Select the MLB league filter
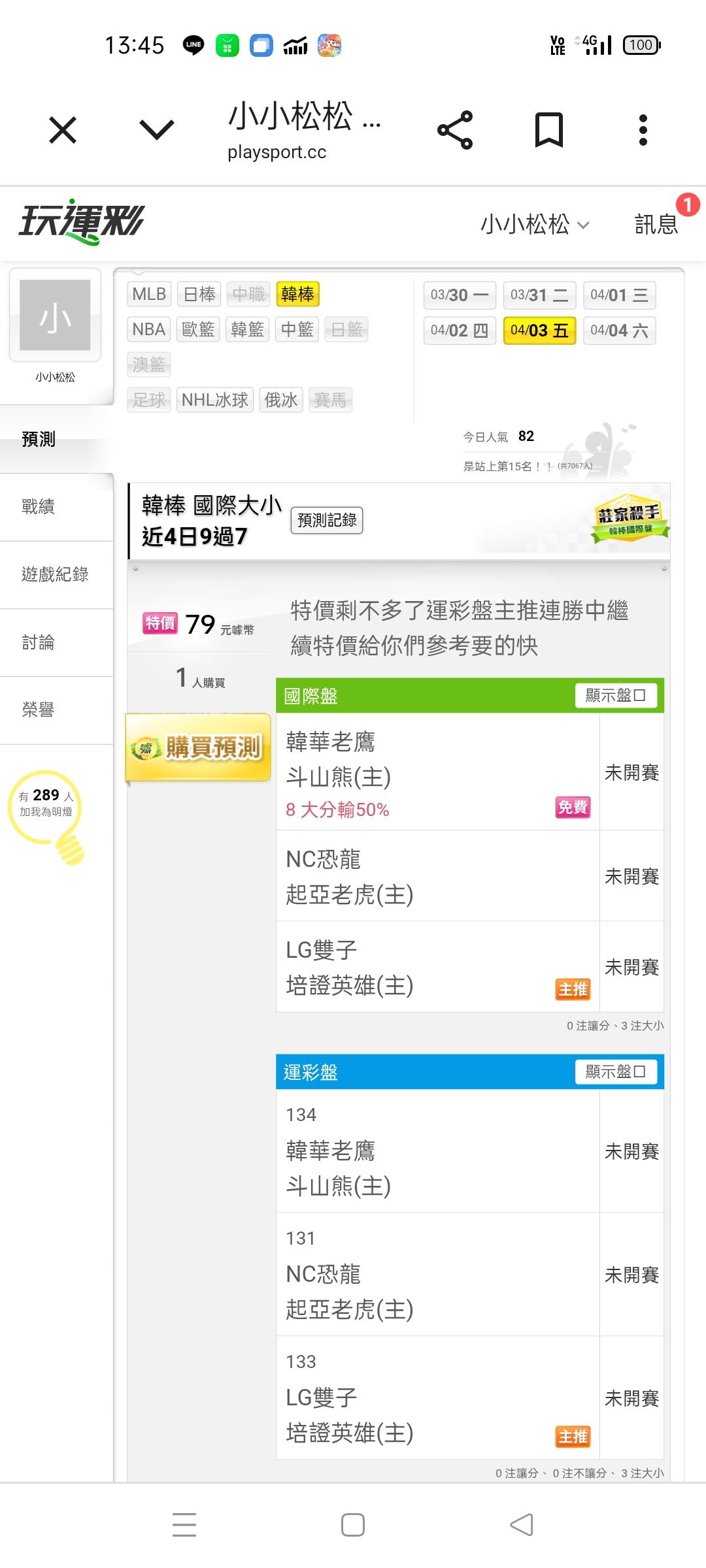706x1568 pixels. click(149, 294)
